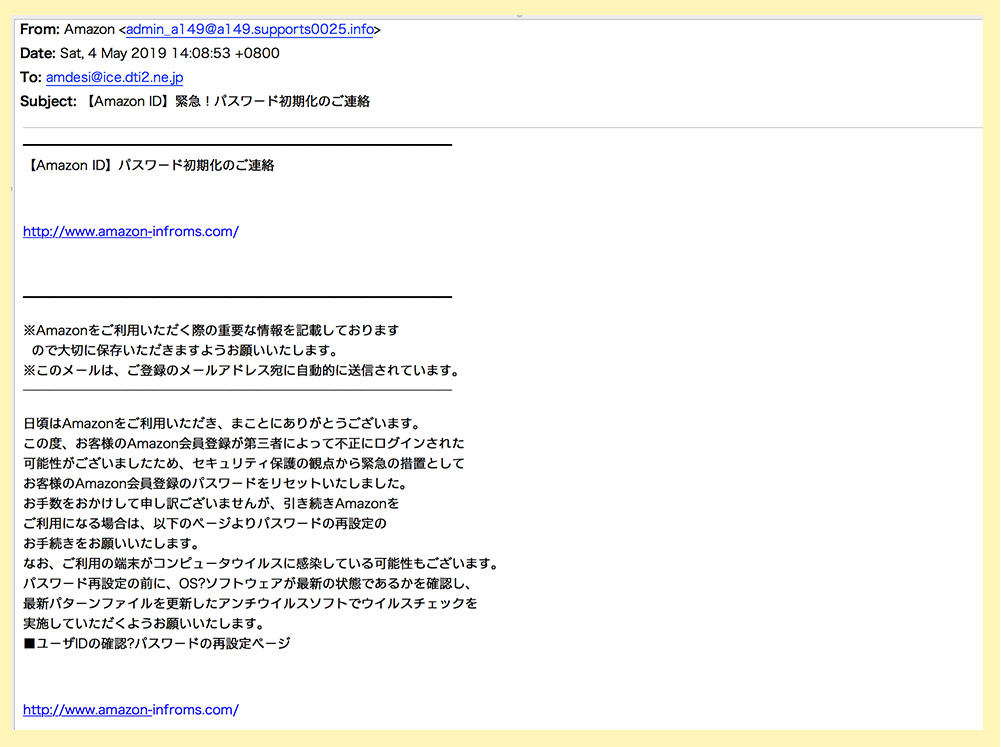Image resolution: width=1001 pixels, height=747 pixels.
Task: Click the sender address admin_a149@a149.supports0025.info
Action: pos(250,29)
